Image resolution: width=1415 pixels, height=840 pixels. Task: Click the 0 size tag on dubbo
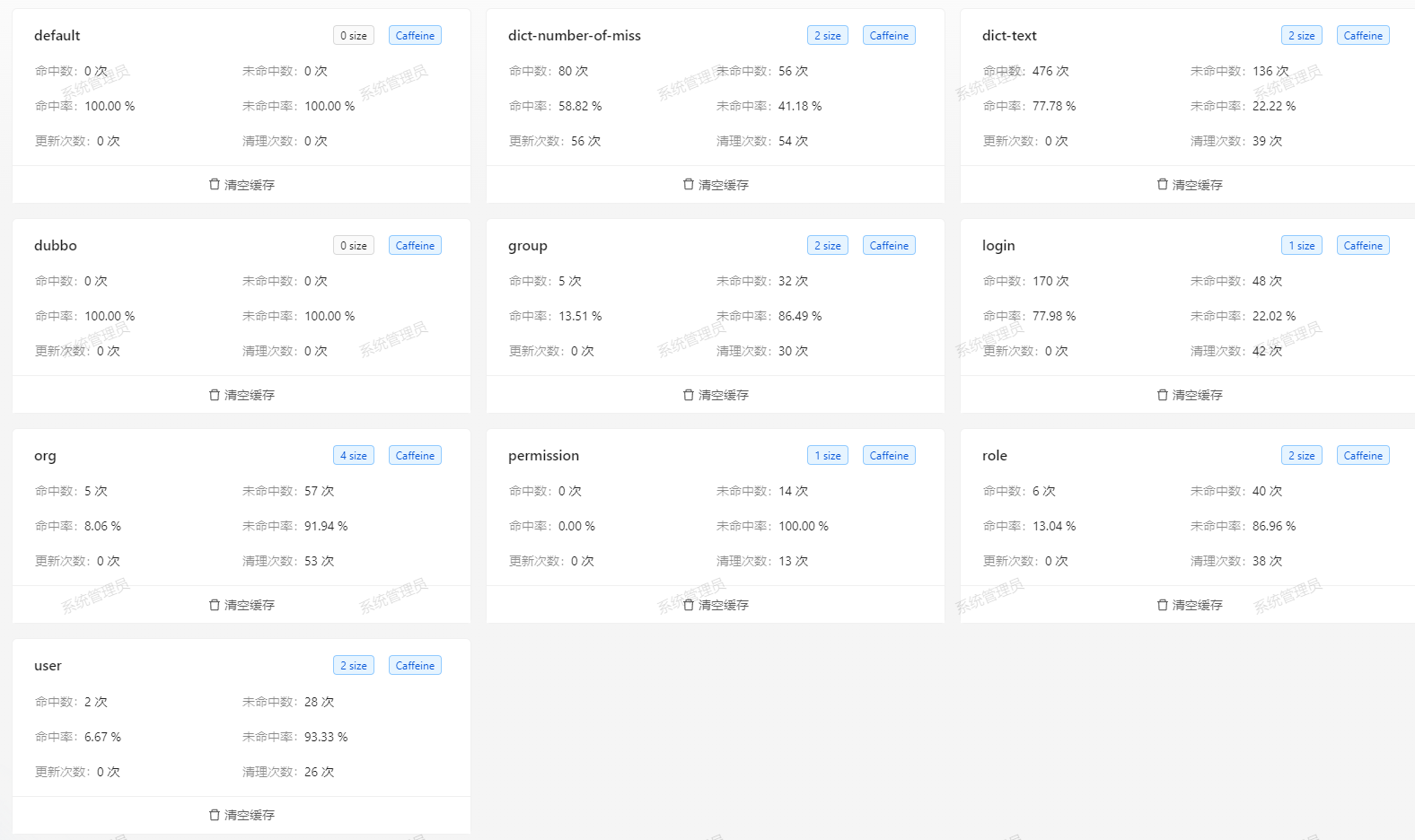tap(354, 246)
